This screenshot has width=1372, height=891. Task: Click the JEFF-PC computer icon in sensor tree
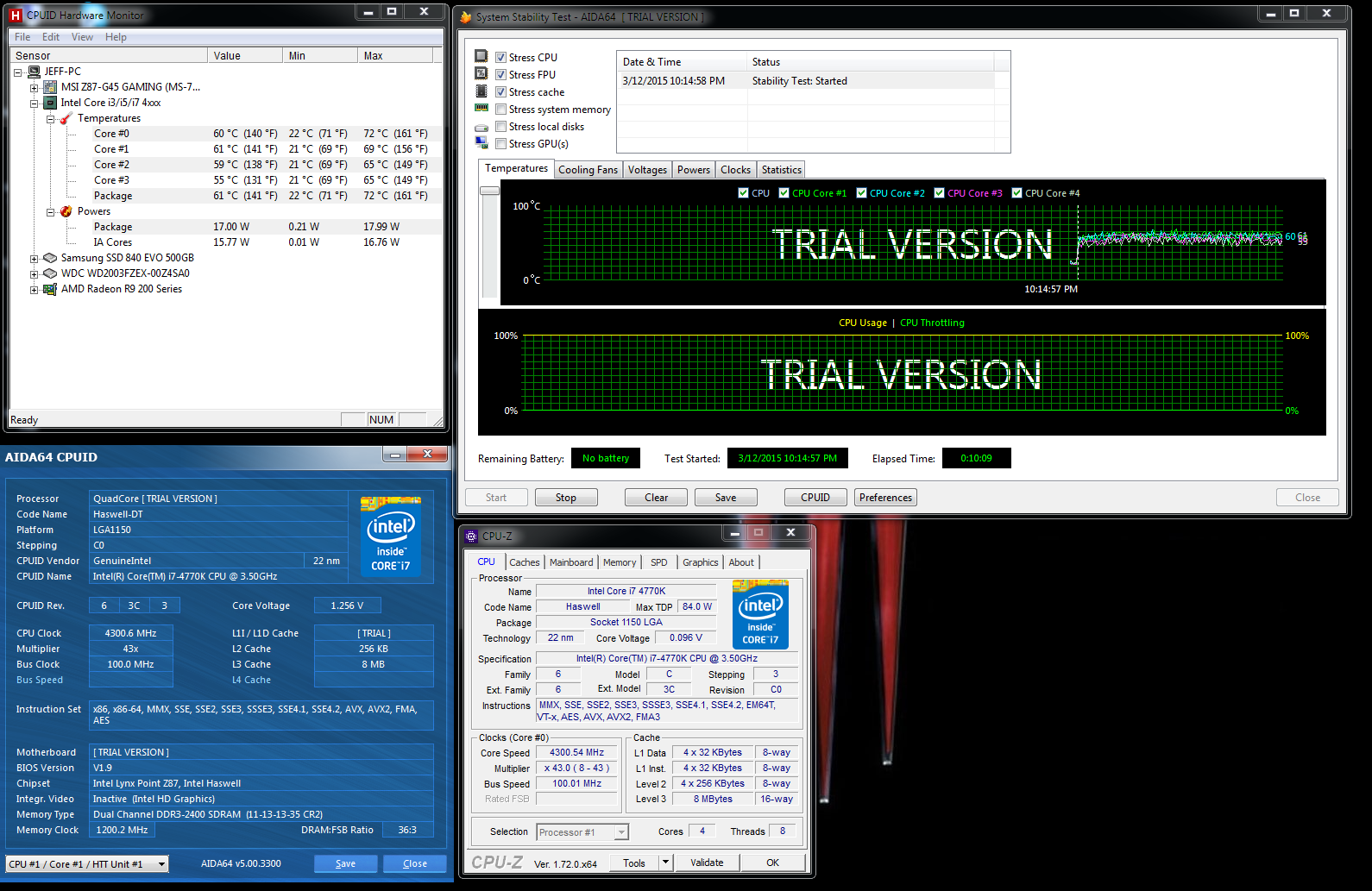pos(35,72)
